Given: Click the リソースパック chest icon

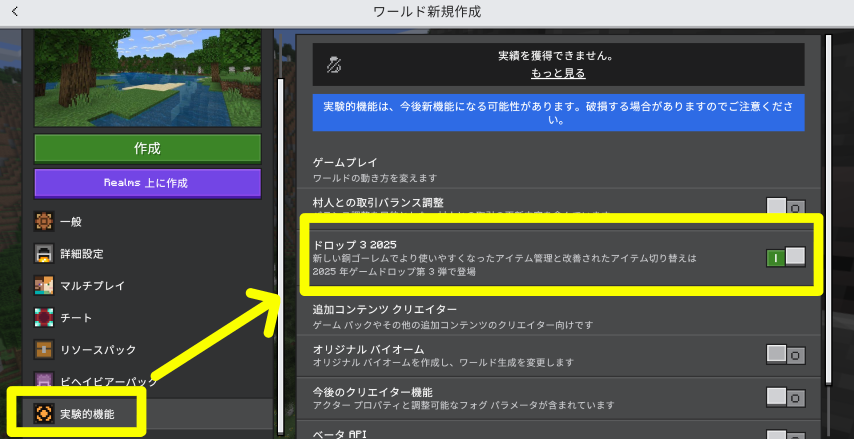Looking at the screenshot, I should pos(44,349).
